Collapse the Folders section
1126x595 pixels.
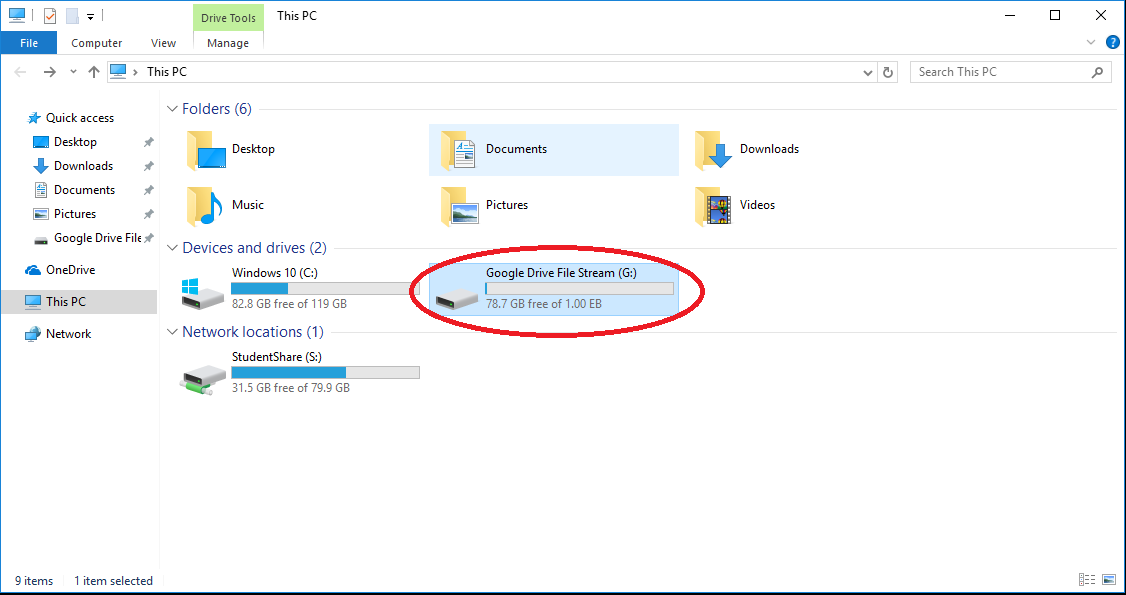172,108
